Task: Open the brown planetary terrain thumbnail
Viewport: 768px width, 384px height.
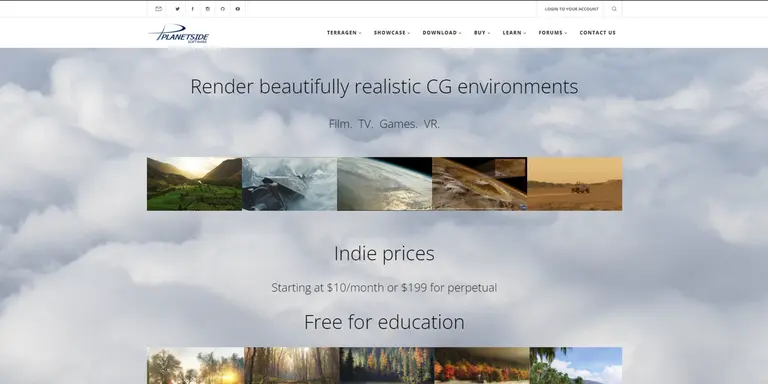Action: point(480,184)
